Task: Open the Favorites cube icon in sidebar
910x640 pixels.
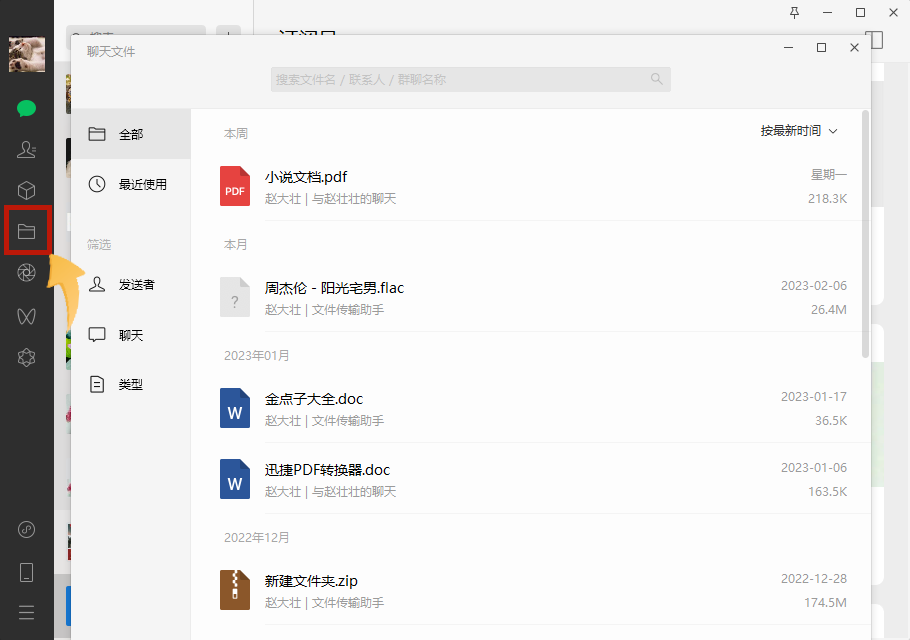Action: click(26, 190)
